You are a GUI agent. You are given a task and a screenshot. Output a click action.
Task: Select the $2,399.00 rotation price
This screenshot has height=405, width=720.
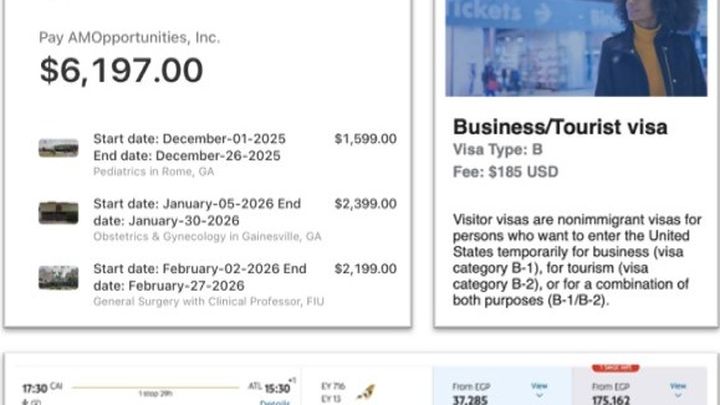[x=366, y=203]
